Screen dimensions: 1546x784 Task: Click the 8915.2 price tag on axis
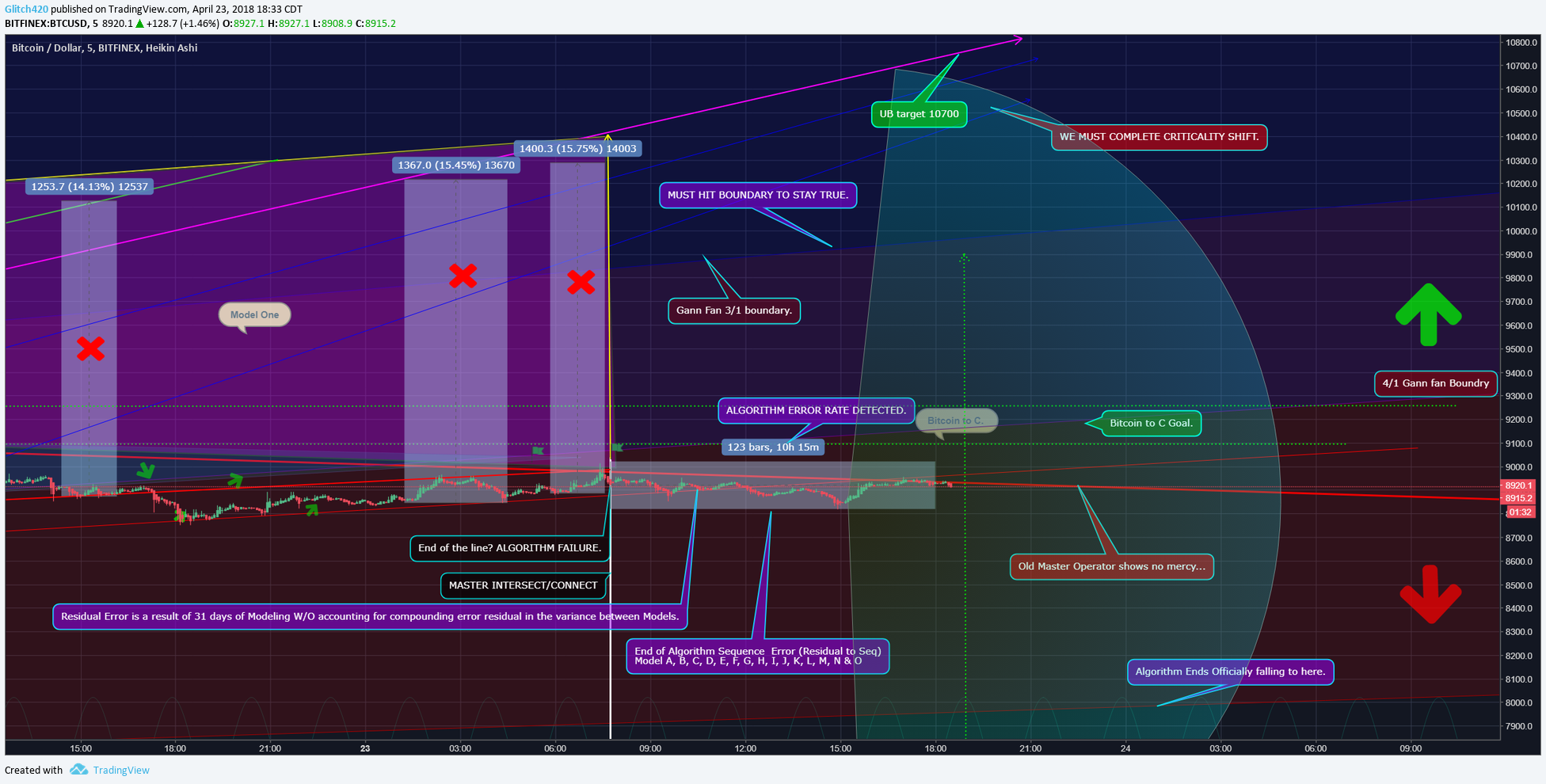[1518, 498]
